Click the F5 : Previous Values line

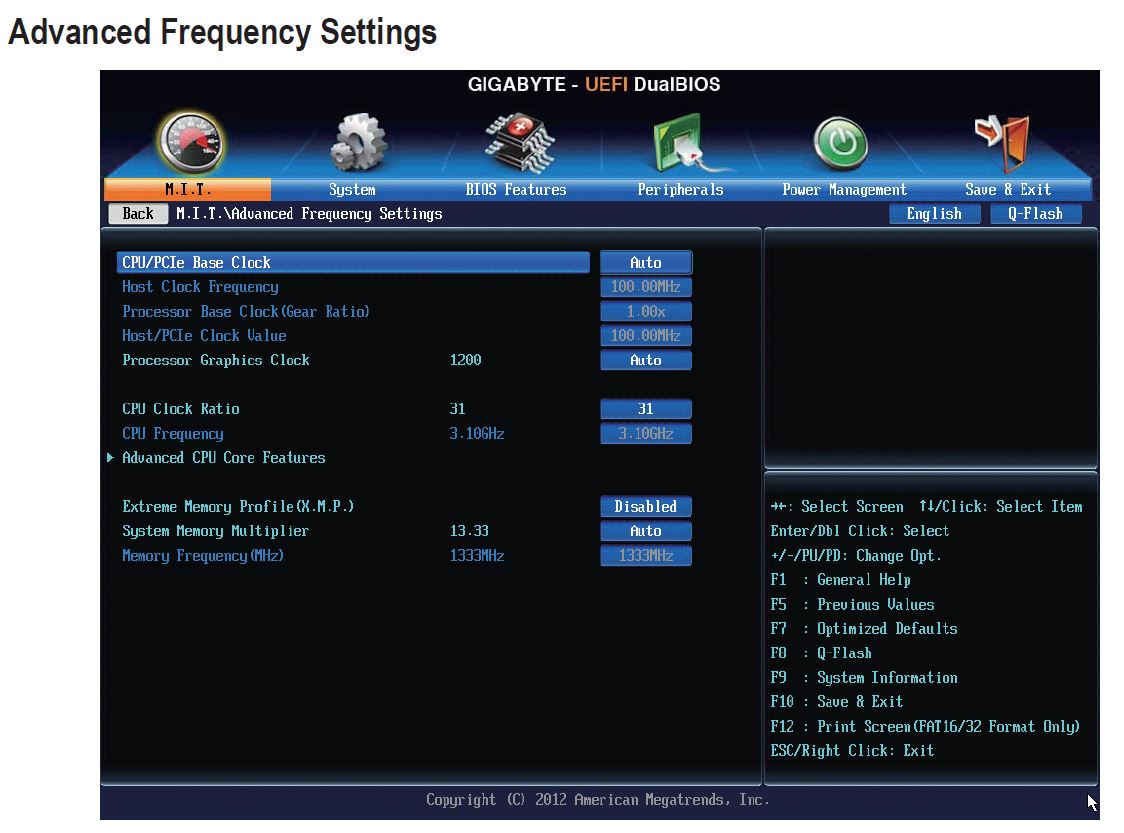[x=852, y=604]
